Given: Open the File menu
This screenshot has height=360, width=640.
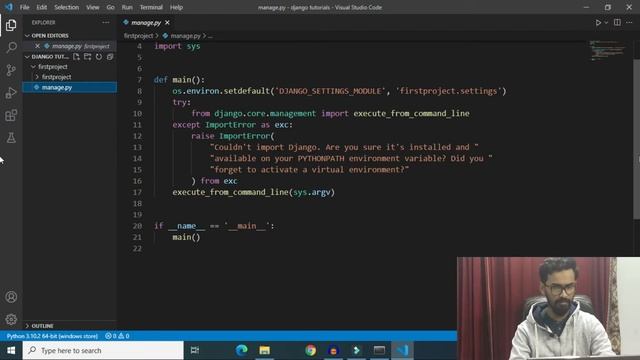Looking at the screenshot, I should (x=24, y=7).
